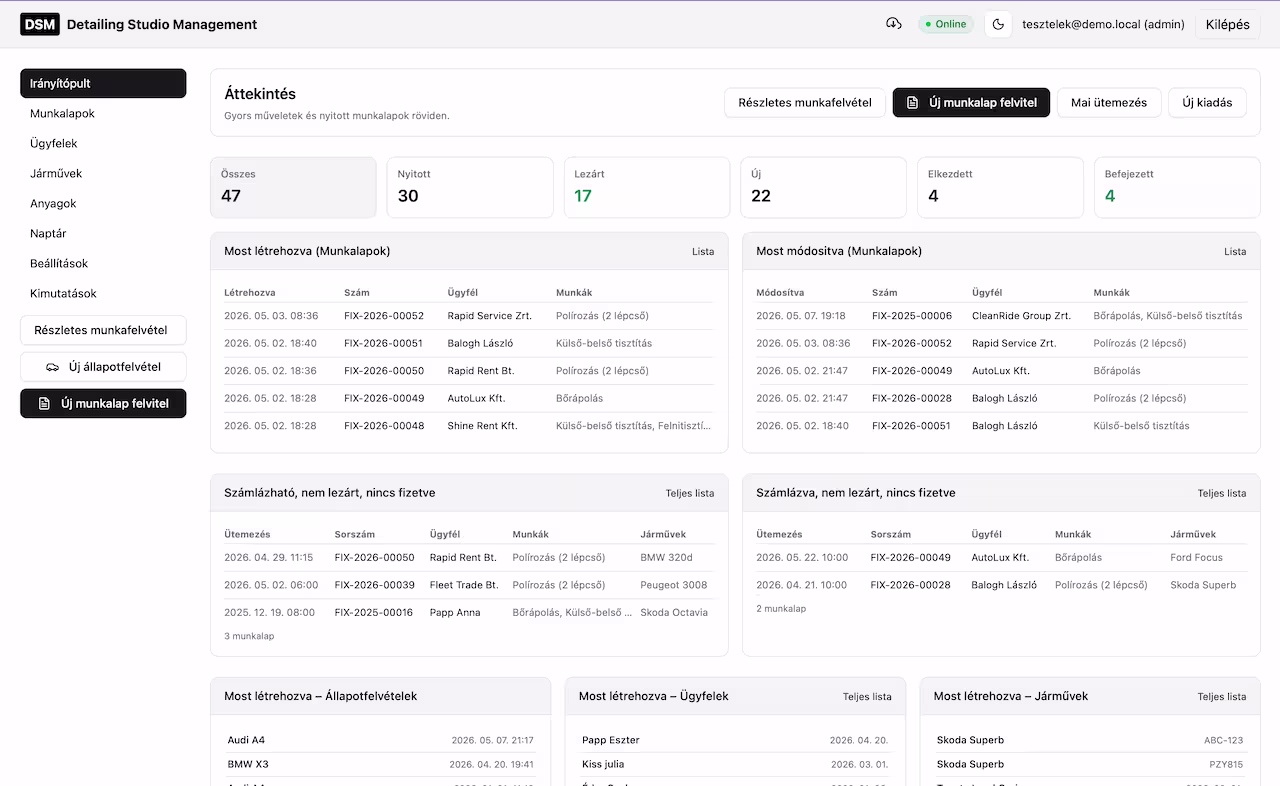Click the car icon on Új állapotfelvétel
1280x786 pixels.
(x=53, y=367)
